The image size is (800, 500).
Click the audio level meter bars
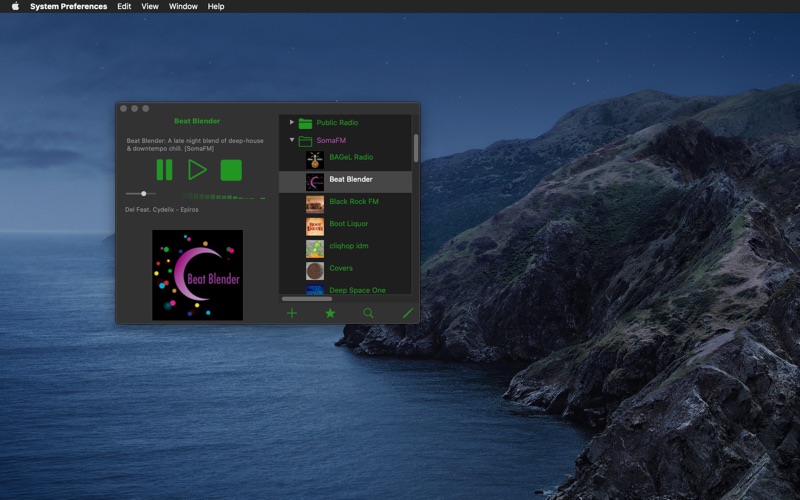(x=224, y=196)
